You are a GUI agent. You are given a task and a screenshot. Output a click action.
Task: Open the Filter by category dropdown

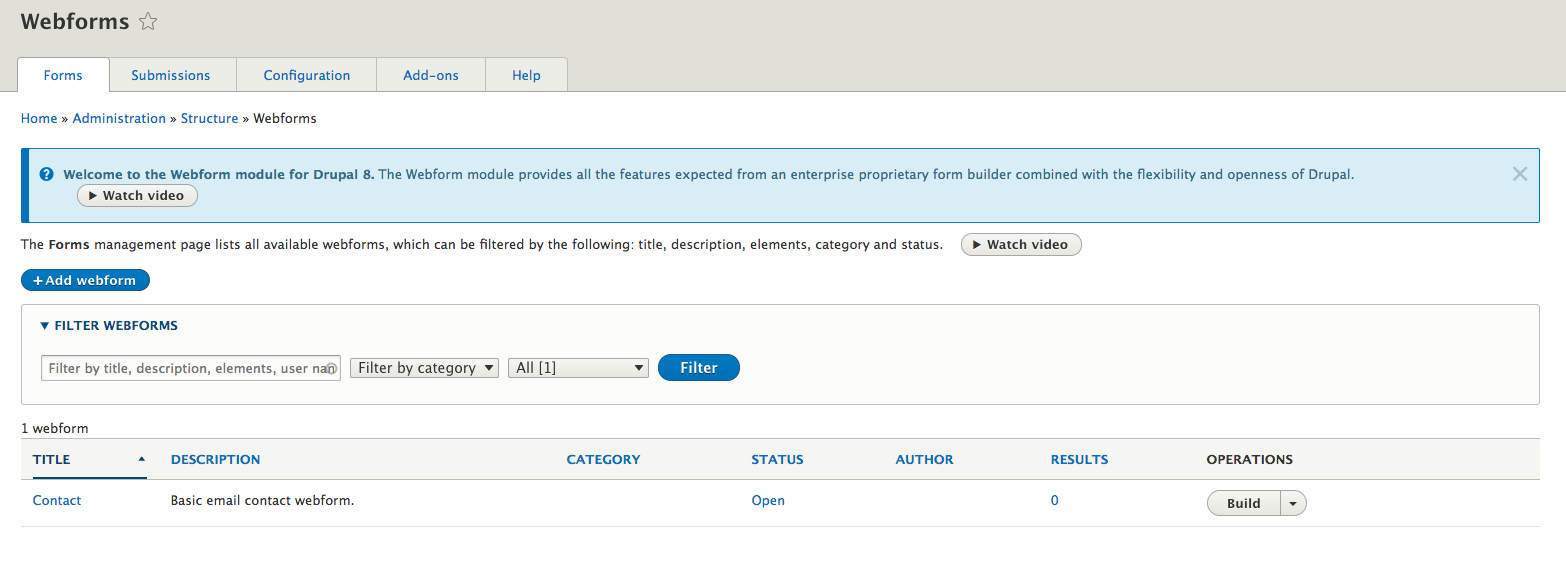tap(424, 368)
